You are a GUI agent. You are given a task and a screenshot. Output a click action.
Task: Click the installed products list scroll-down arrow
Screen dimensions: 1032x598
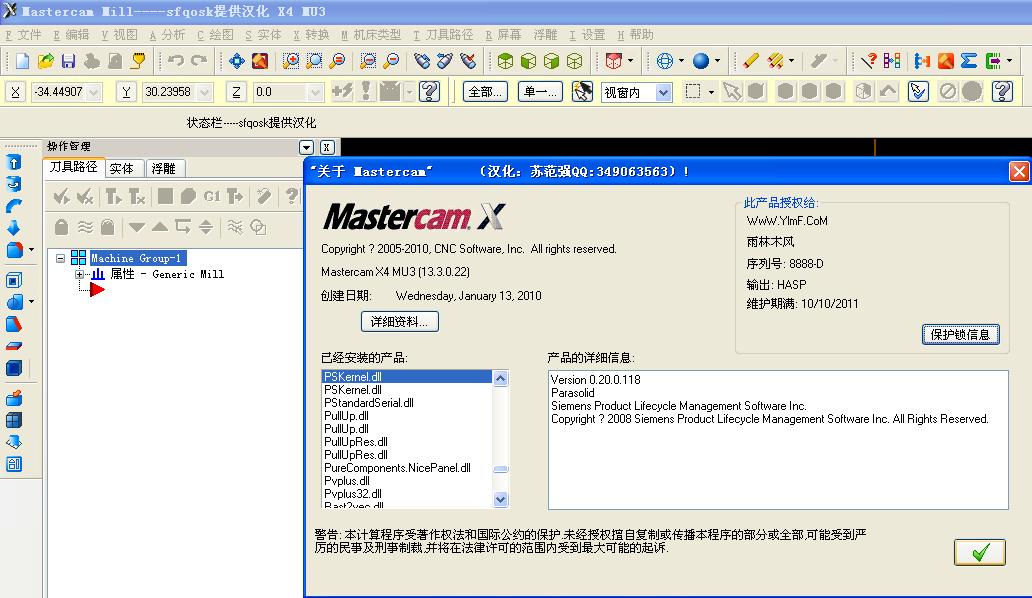[500, 499]
